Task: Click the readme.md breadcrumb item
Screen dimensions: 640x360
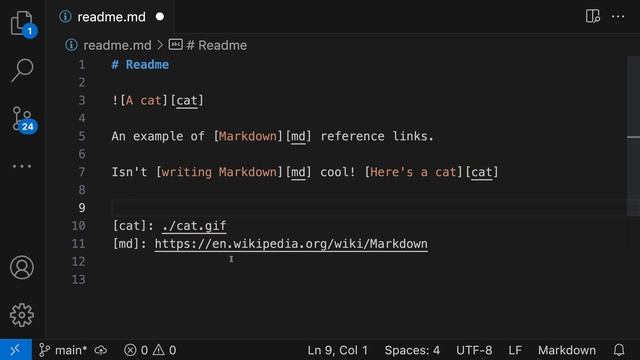Action: (x=109, y=45)
